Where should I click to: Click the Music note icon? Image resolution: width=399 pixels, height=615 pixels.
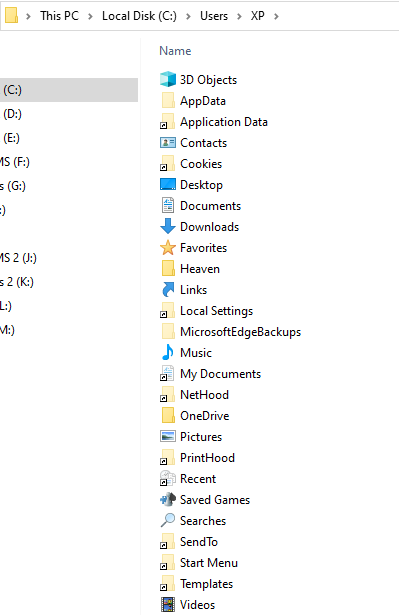pos(168,352)
